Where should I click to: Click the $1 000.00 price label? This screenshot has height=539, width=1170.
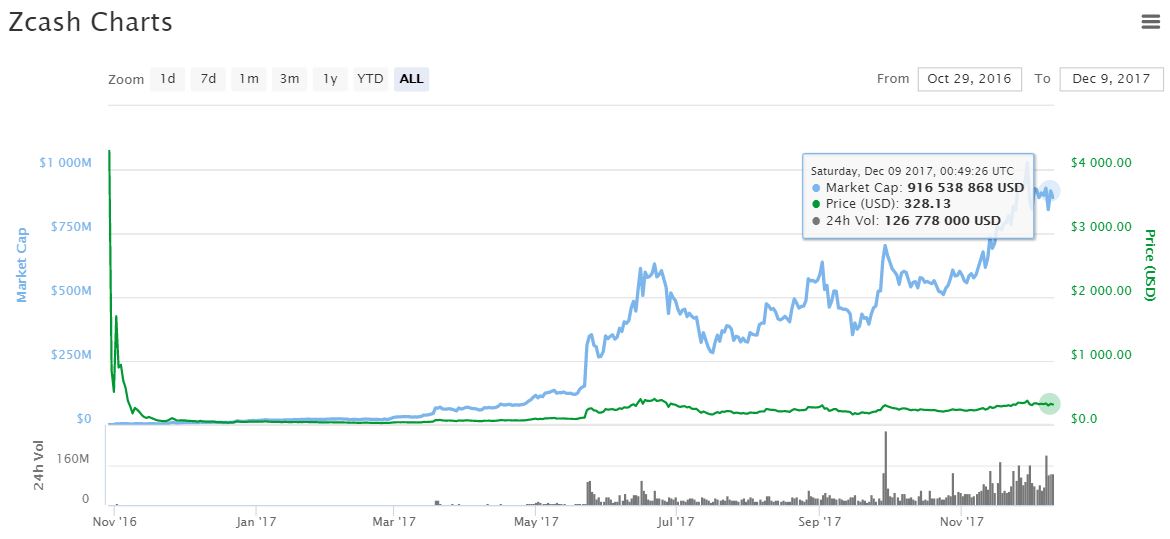click(x=1101, y=355)
